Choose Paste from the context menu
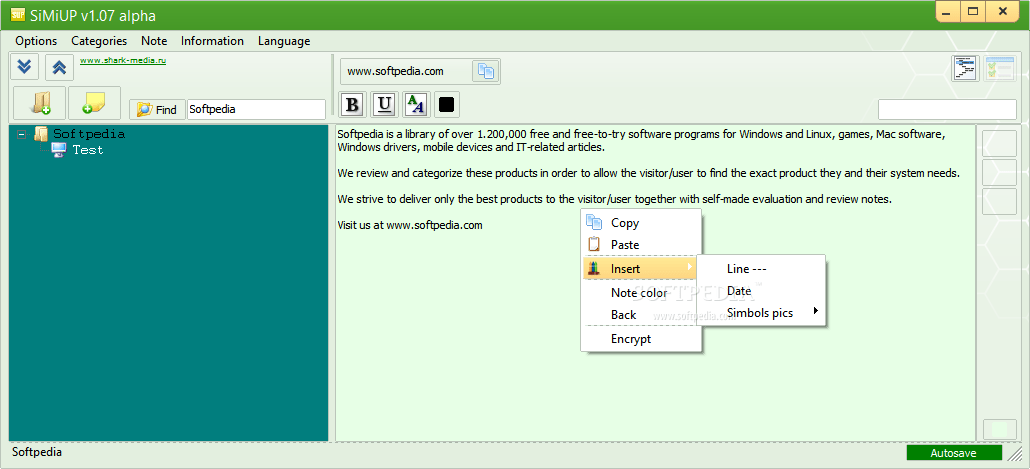1030x469 pixels. coord(641,244)
